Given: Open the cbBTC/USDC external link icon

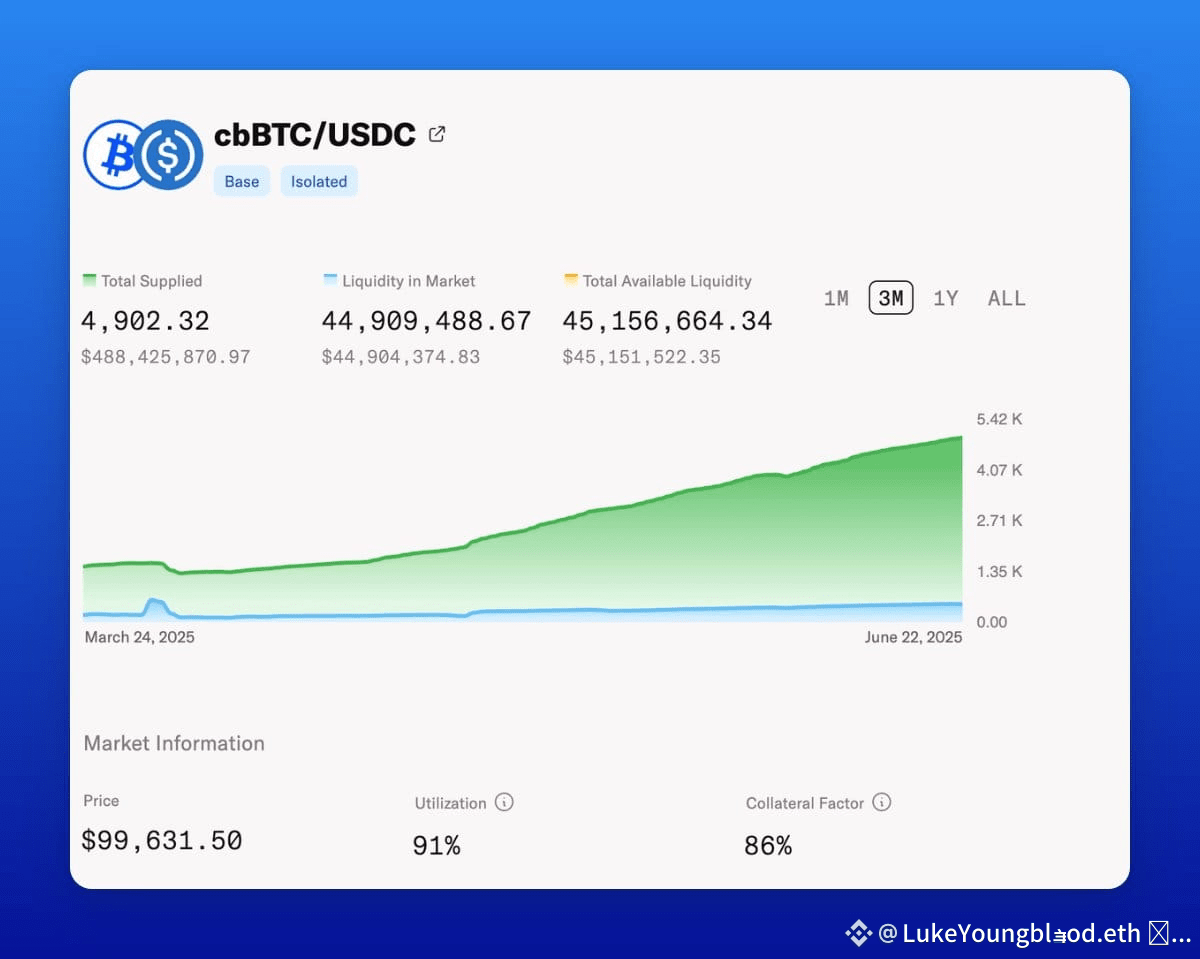Looking at the screenshot, I should point(437,134).
